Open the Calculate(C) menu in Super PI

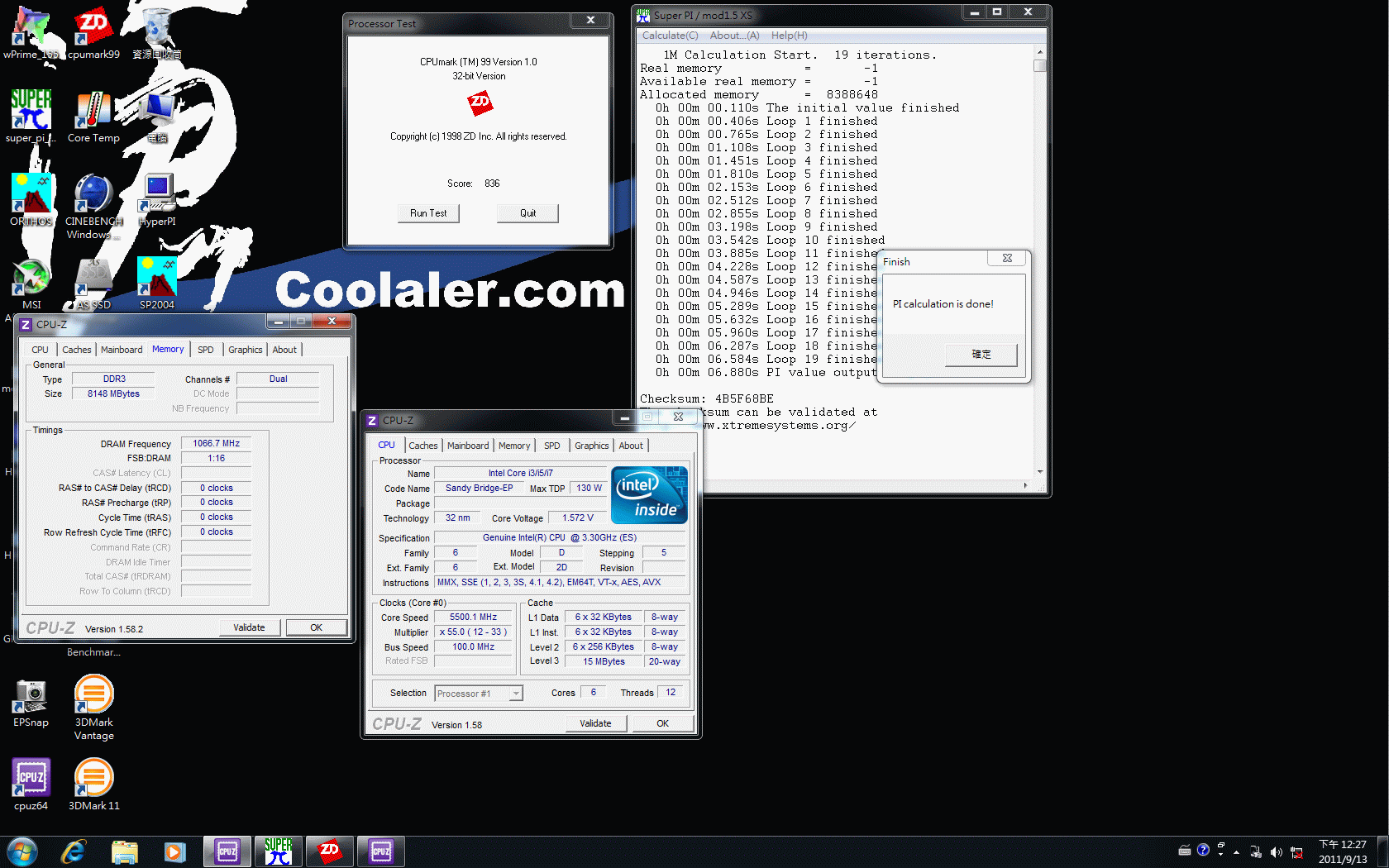point(670,36)
